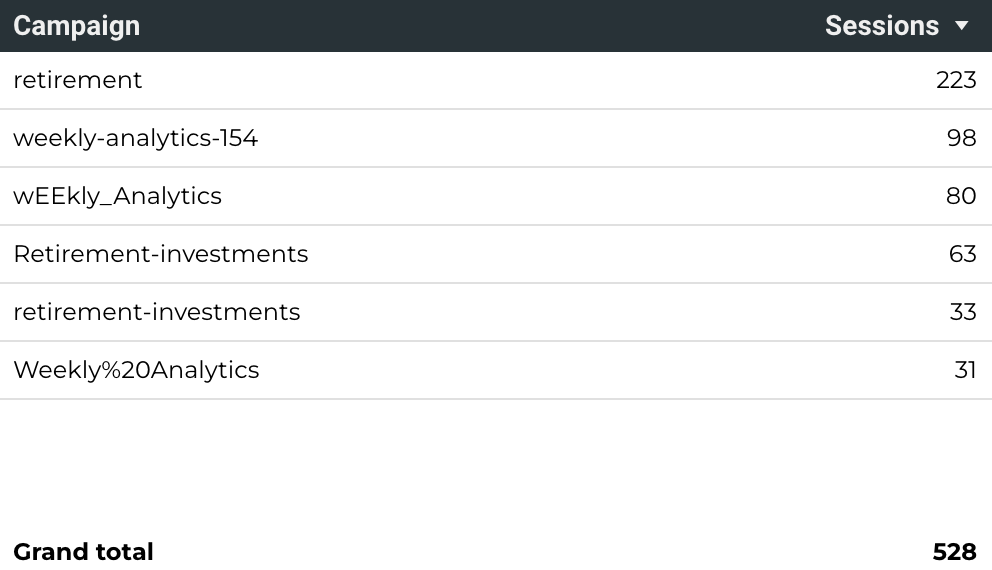Click the Grand total label
This screenshot has width=992, height=570.
[x=84, y=552]
